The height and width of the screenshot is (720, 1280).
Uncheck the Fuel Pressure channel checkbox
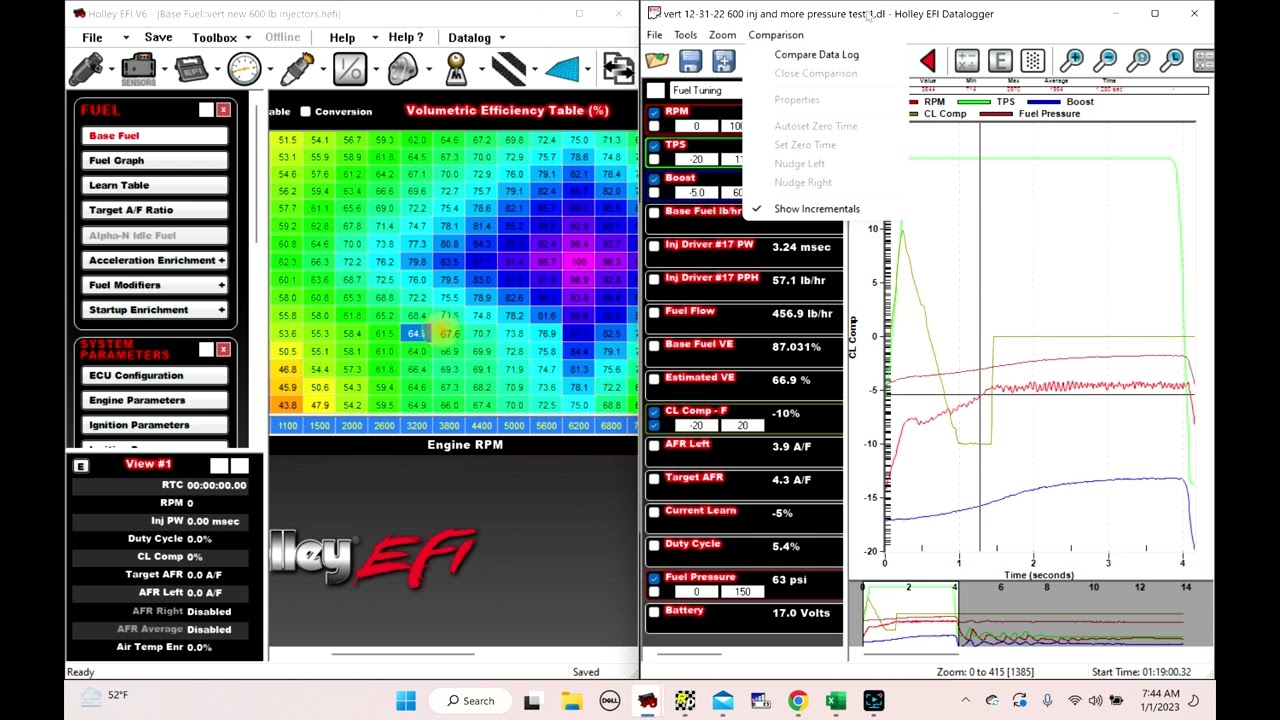(x=654, y=578)
